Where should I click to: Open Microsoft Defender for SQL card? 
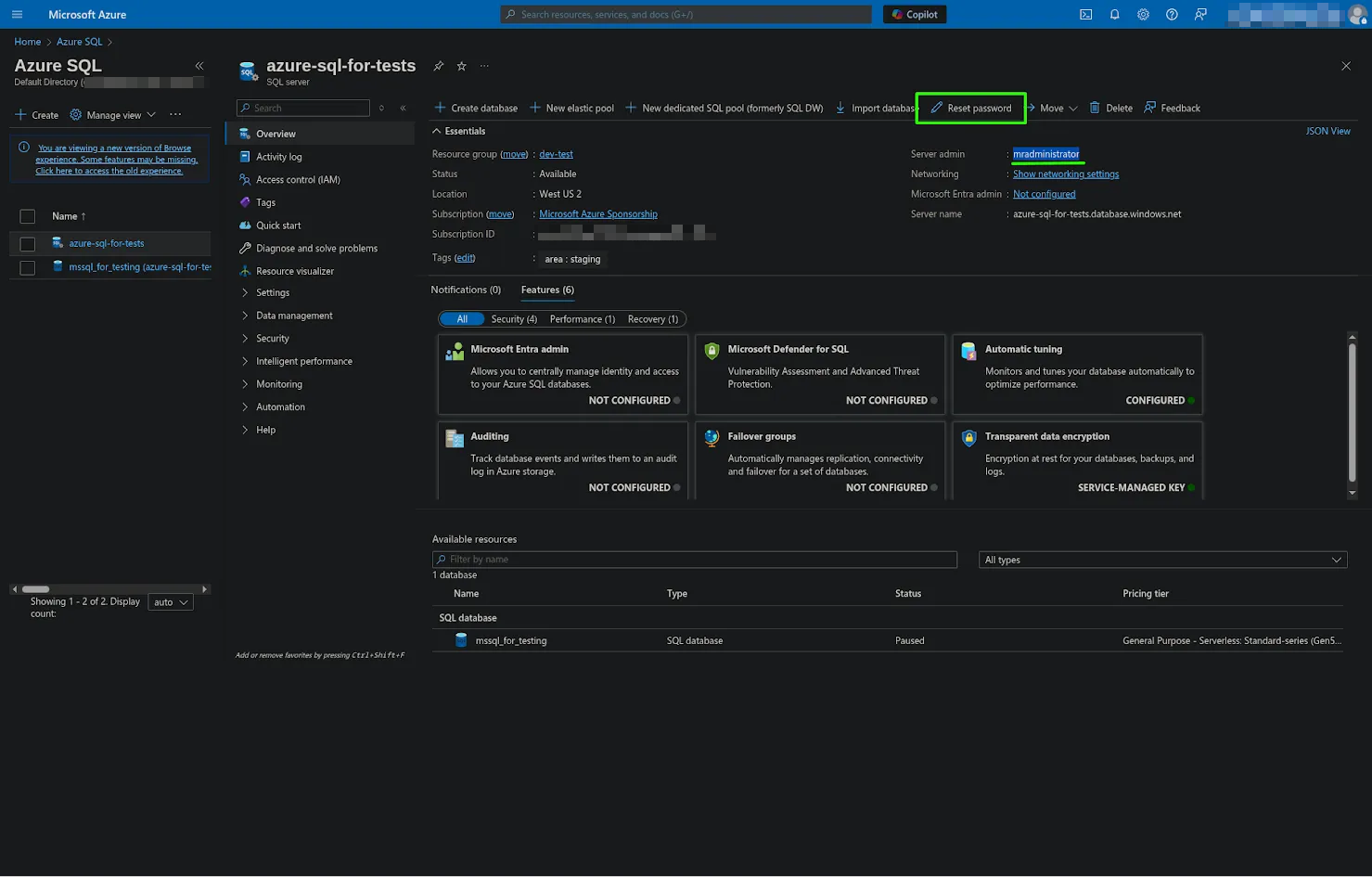tap(819, 374)
